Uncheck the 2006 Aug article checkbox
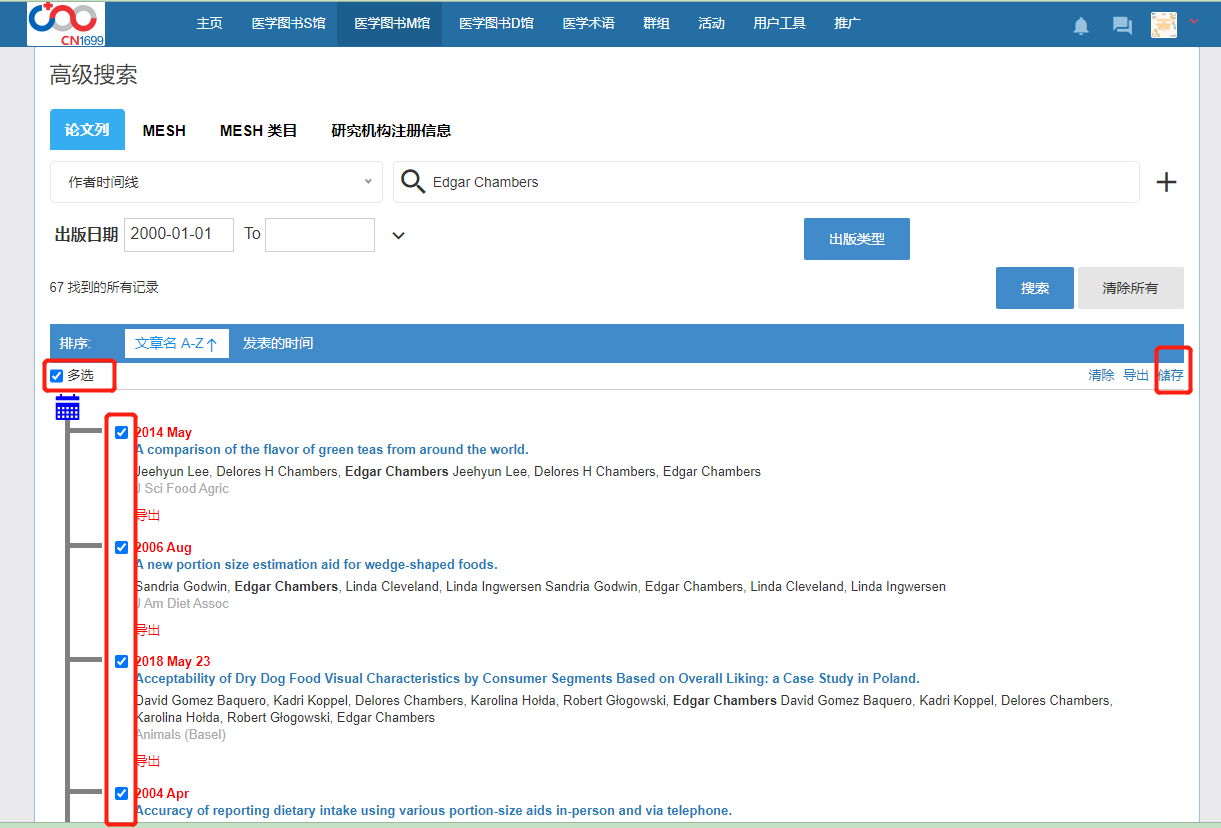The height and width of the screenshot is (828, 1221). pyautogui.click(x=121, y=548)
